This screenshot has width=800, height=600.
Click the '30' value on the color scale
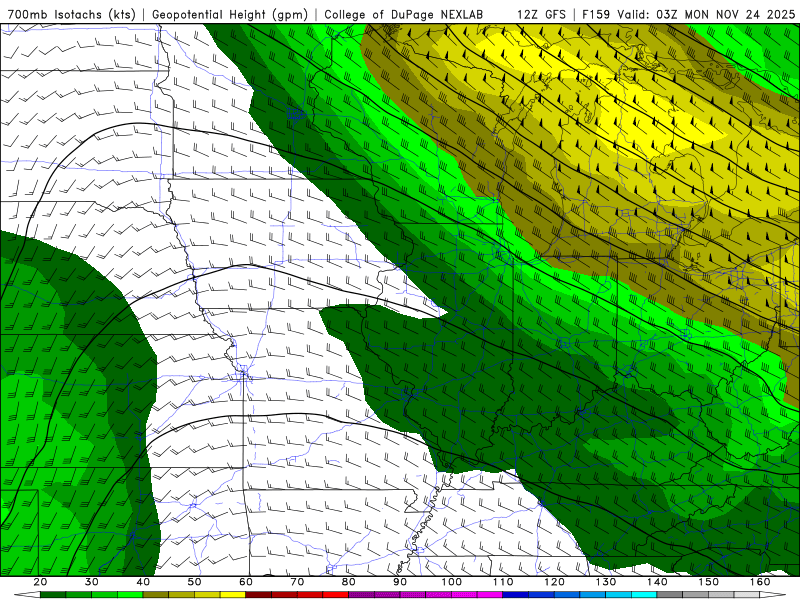pos(92,582)
